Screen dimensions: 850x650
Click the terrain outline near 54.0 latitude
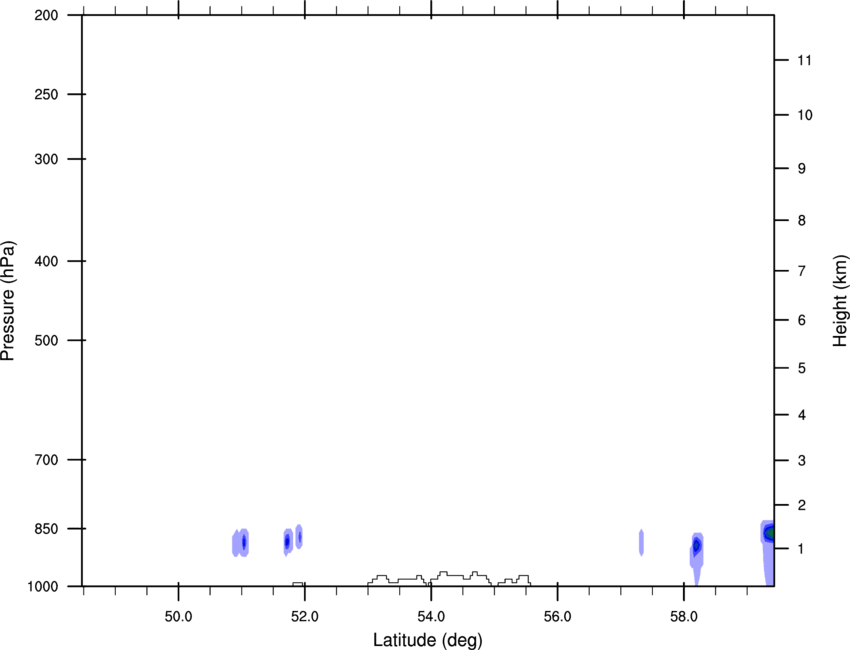pos(449,578)
